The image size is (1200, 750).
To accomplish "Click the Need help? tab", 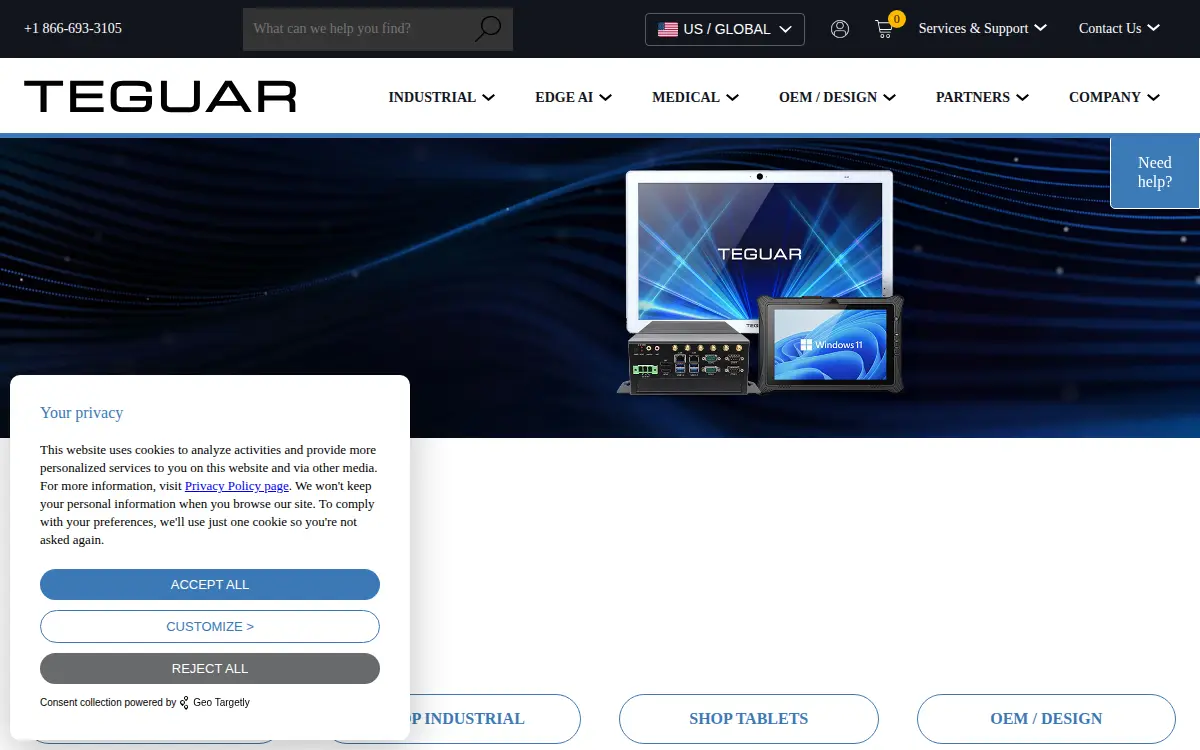I will (1155, 172).
